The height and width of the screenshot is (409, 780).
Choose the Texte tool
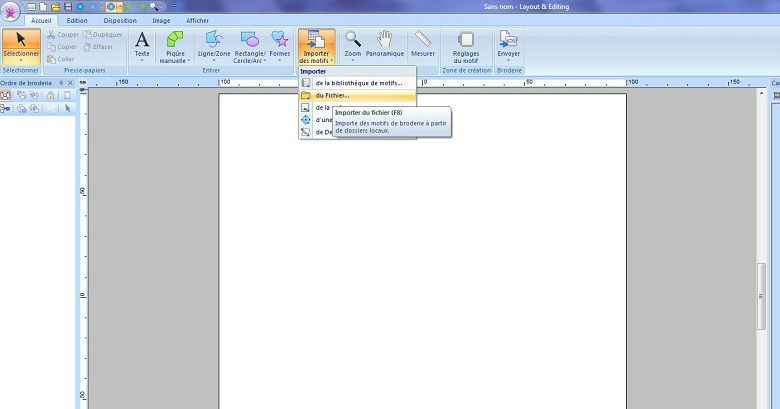pyautogui.click(x=142, y=45)
